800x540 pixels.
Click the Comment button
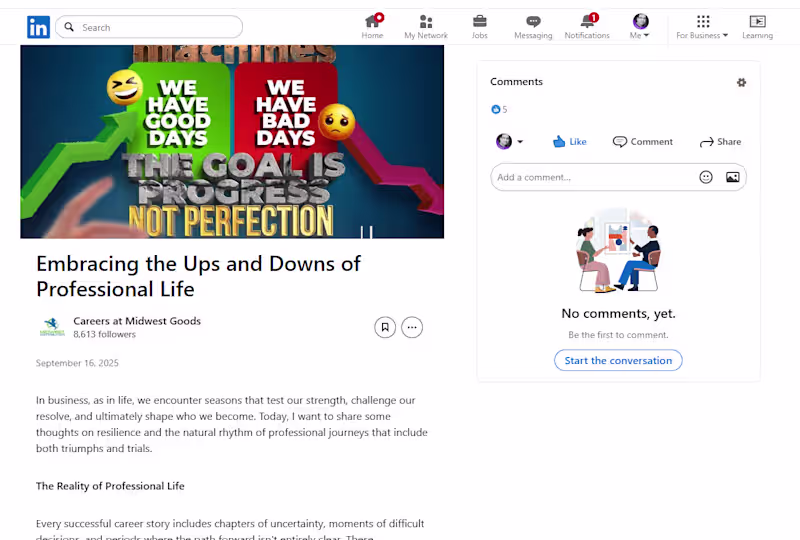pos(643,141)
